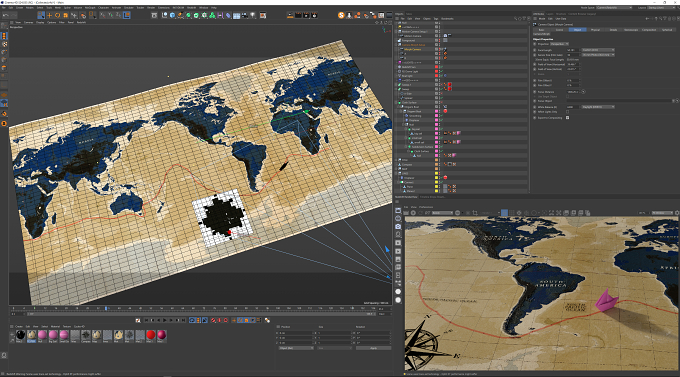Select the Live Selection tool
The image size is (680, 377).
pyautogui.click(x=41, y=15)
